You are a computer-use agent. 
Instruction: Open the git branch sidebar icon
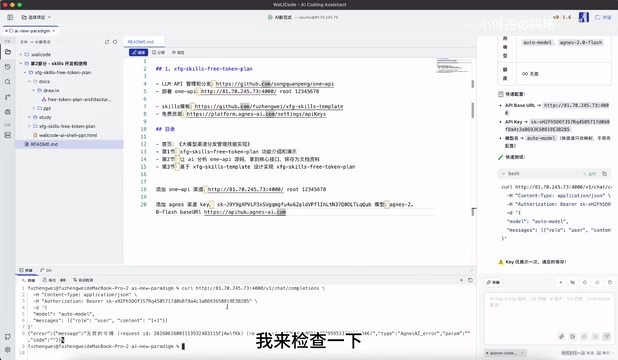pyautogui.click(x=8, y=97)
